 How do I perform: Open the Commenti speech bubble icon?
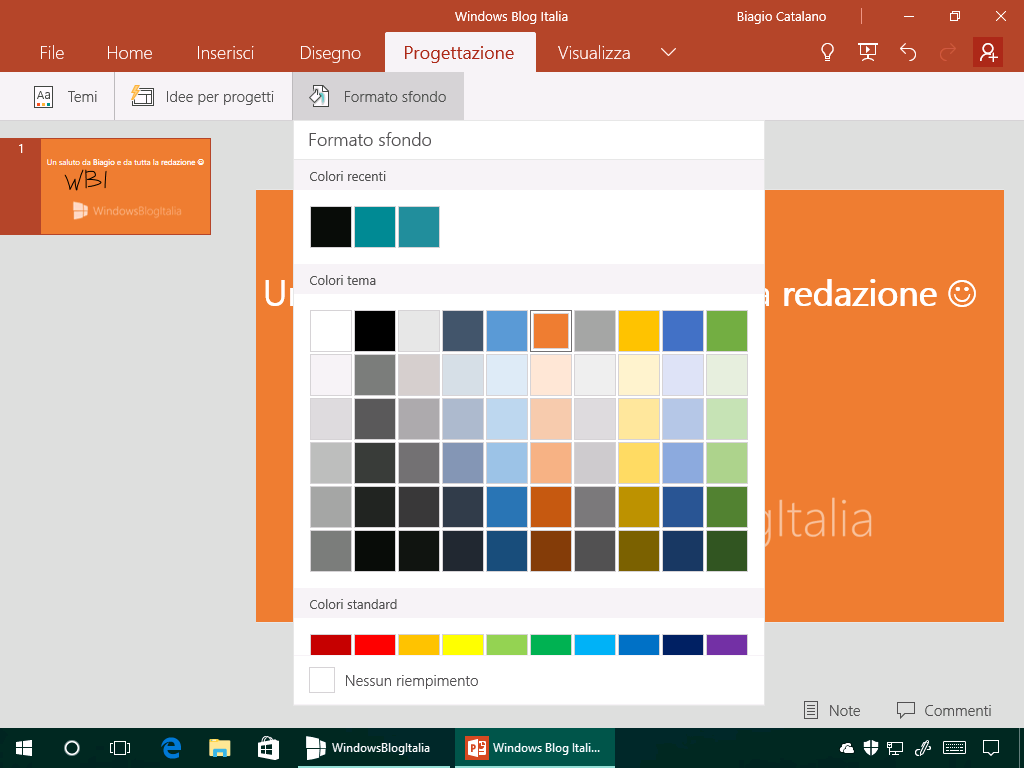tap(906, 711)
